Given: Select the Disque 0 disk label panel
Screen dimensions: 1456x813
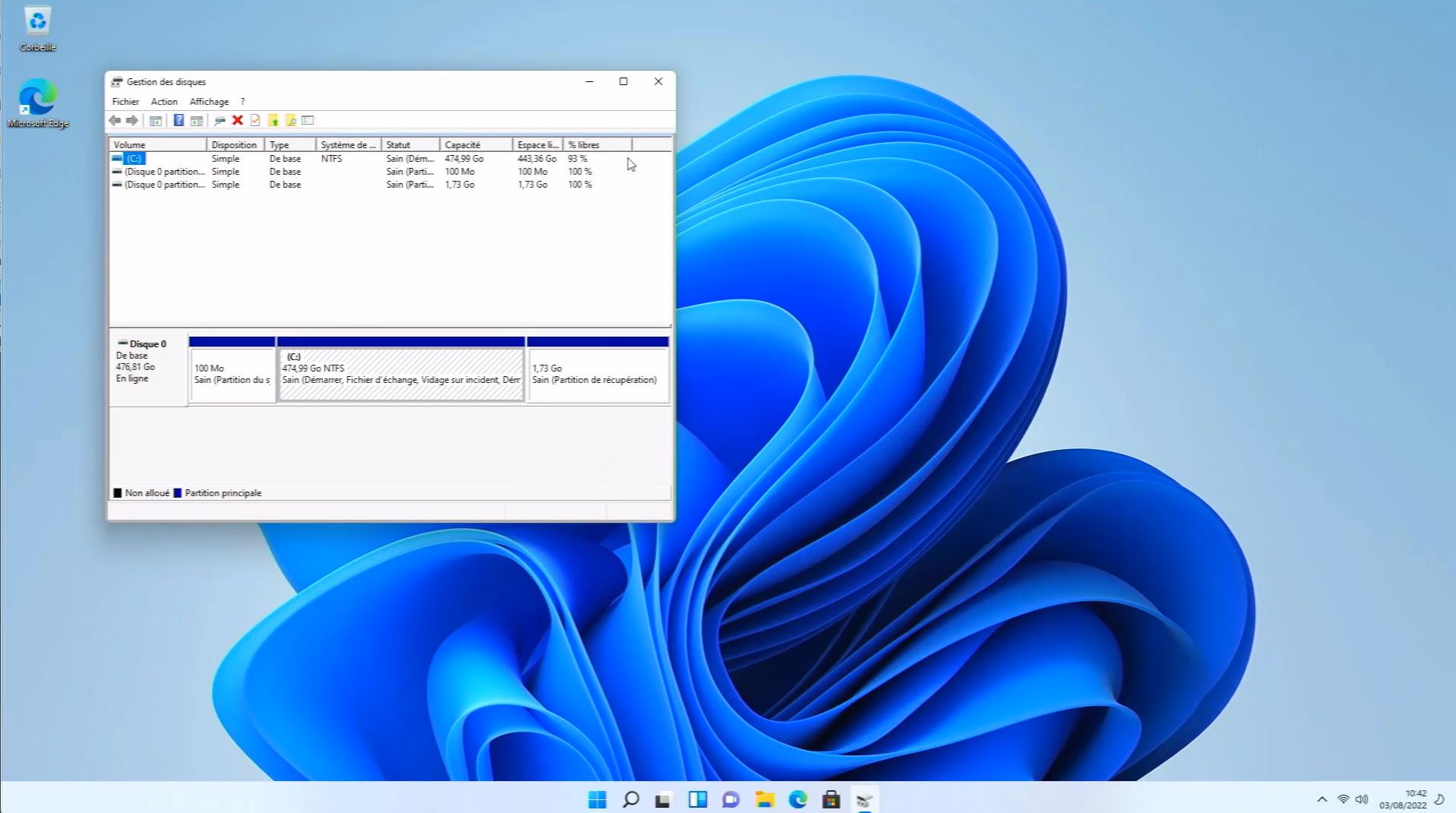Looking at the screenshot, I should click(149, 369).
